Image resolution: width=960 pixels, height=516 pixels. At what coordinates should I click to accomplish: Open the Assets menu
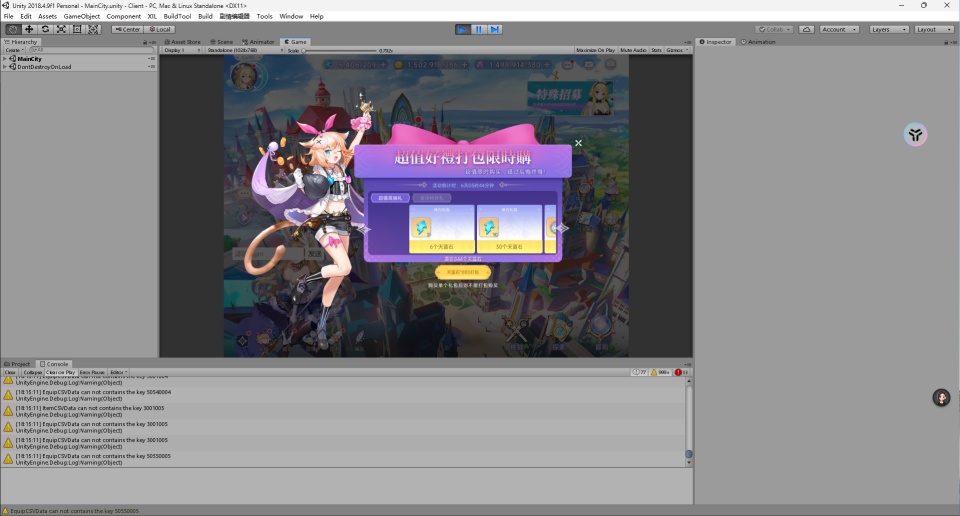coord(47,17)
